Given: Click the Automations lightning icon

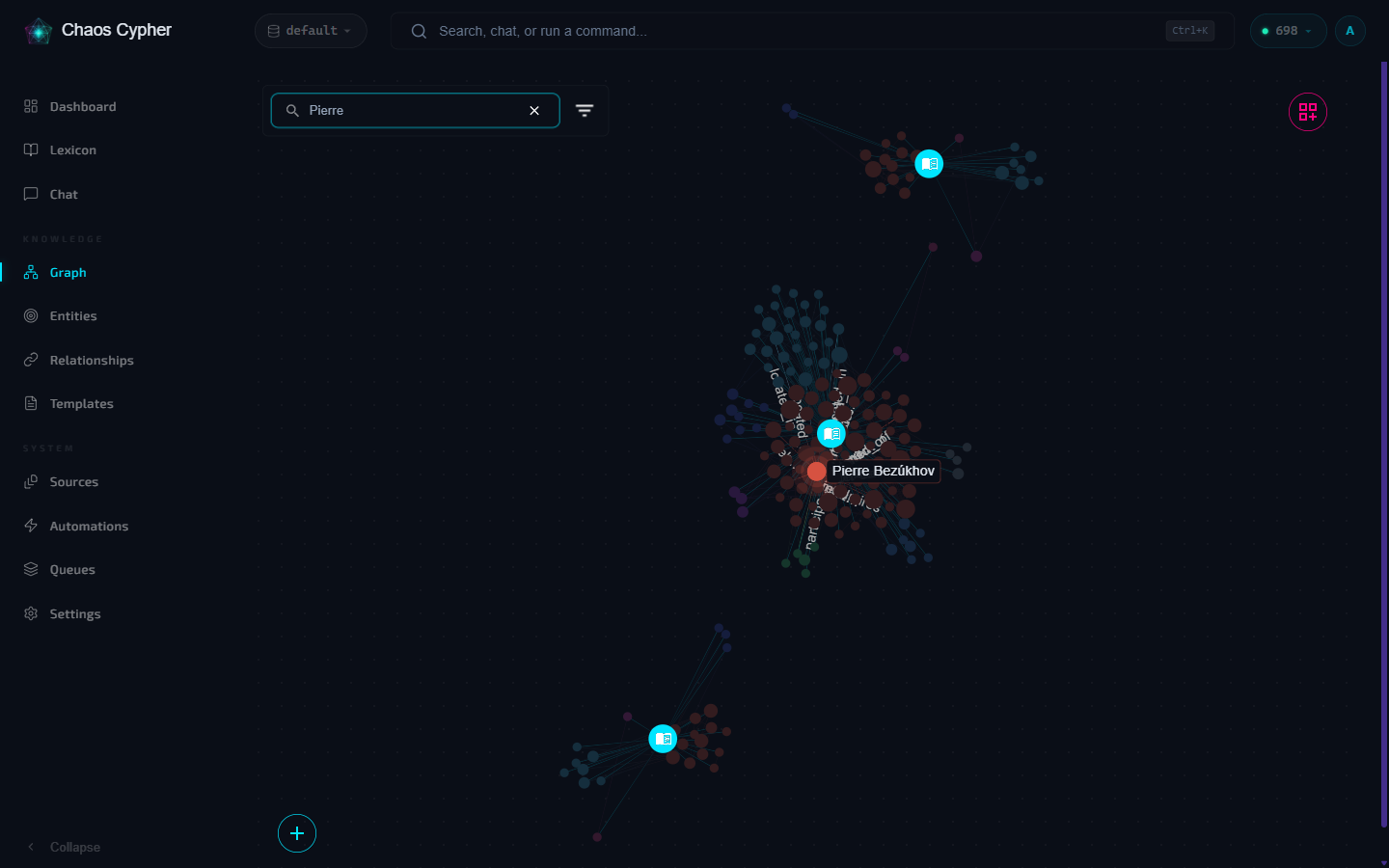Looking at the screenshot, I should coord(31,526).
